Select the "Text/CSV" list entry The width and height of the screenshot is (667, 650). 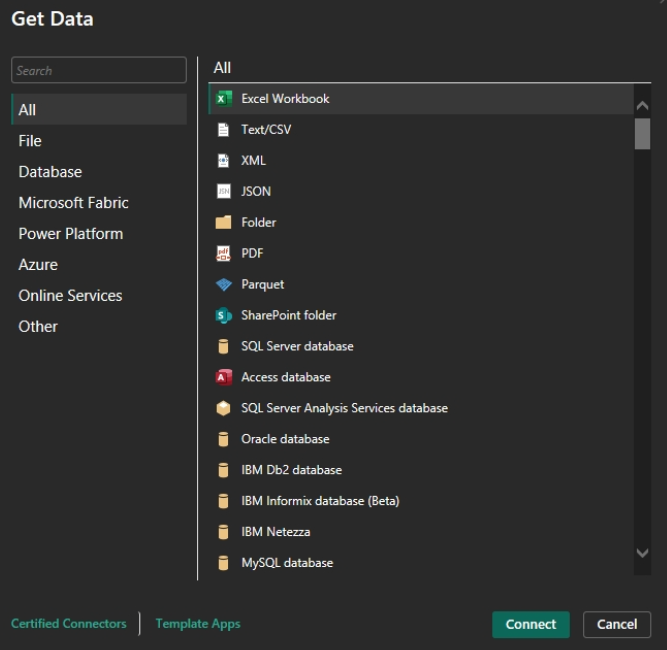pyautogui.click(x=266, y=130)
